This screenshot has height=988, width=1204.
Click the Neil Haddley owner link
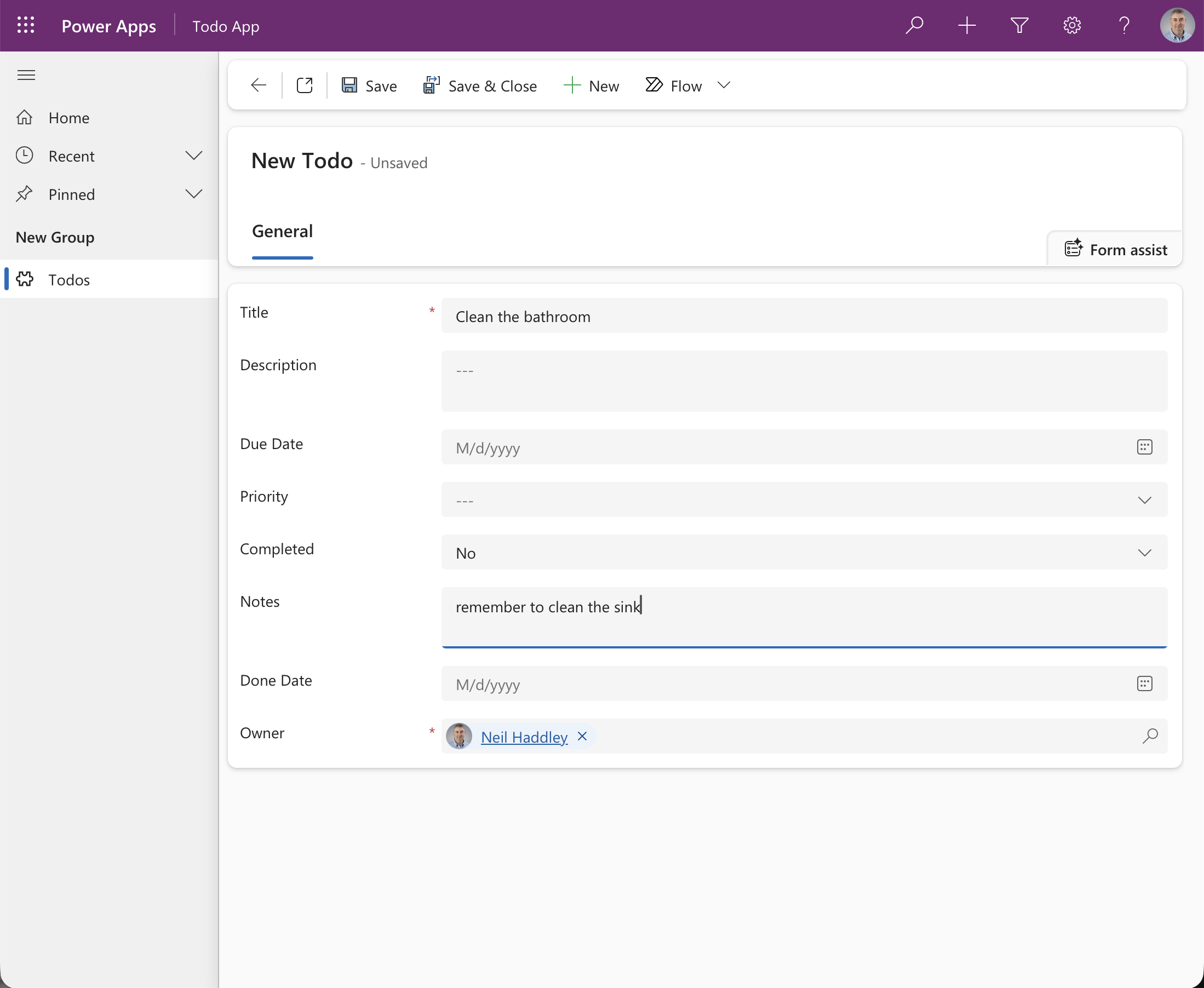(x=524, y=737)
